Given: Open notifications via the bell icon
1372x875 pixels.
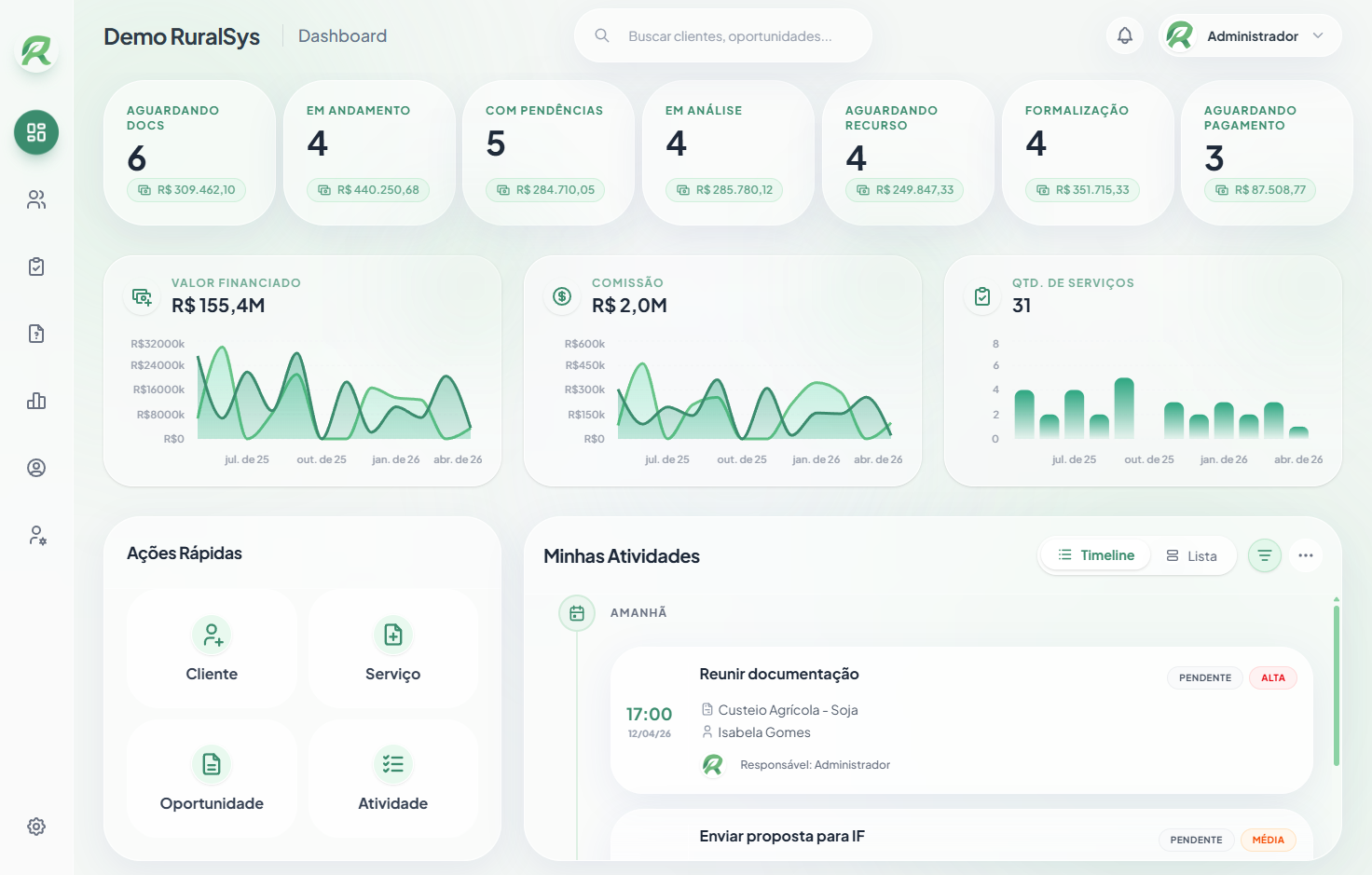Looking at the screenshot, I should (x=1124, y=34).
